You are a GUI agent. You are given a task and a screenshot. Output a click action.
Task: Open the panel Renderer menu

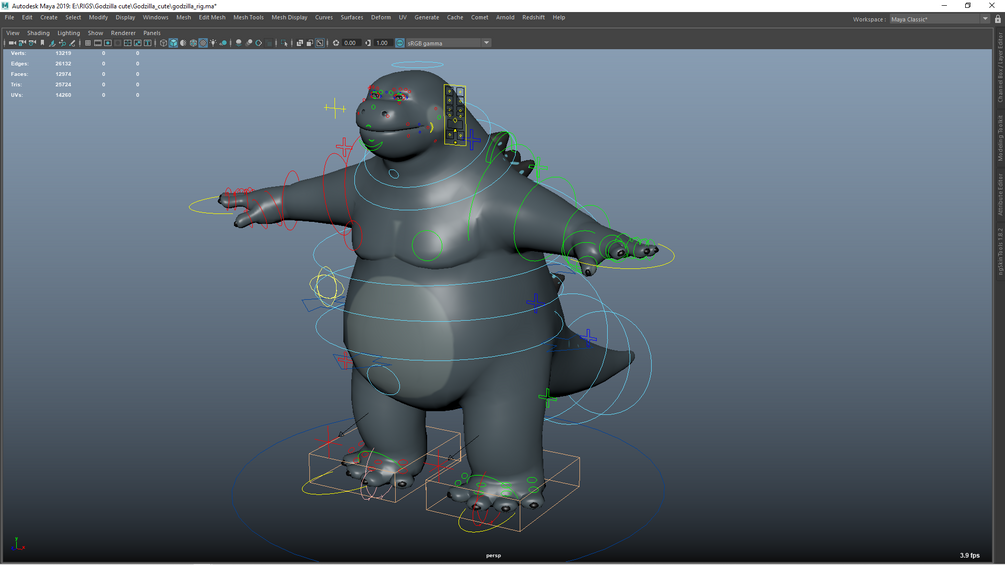pos(123,33)
